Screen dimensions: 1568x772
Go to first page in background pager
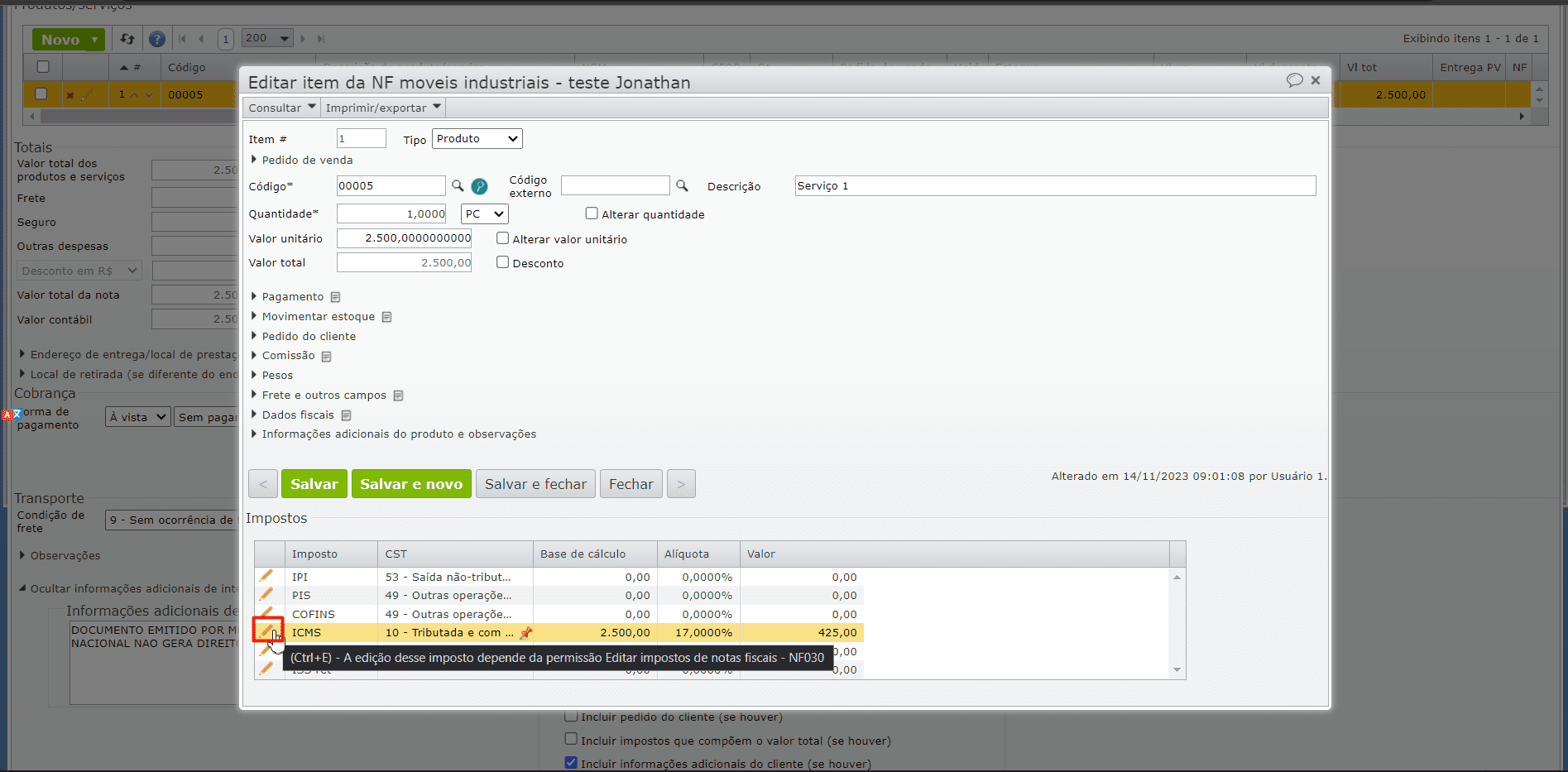click(182, 39)
